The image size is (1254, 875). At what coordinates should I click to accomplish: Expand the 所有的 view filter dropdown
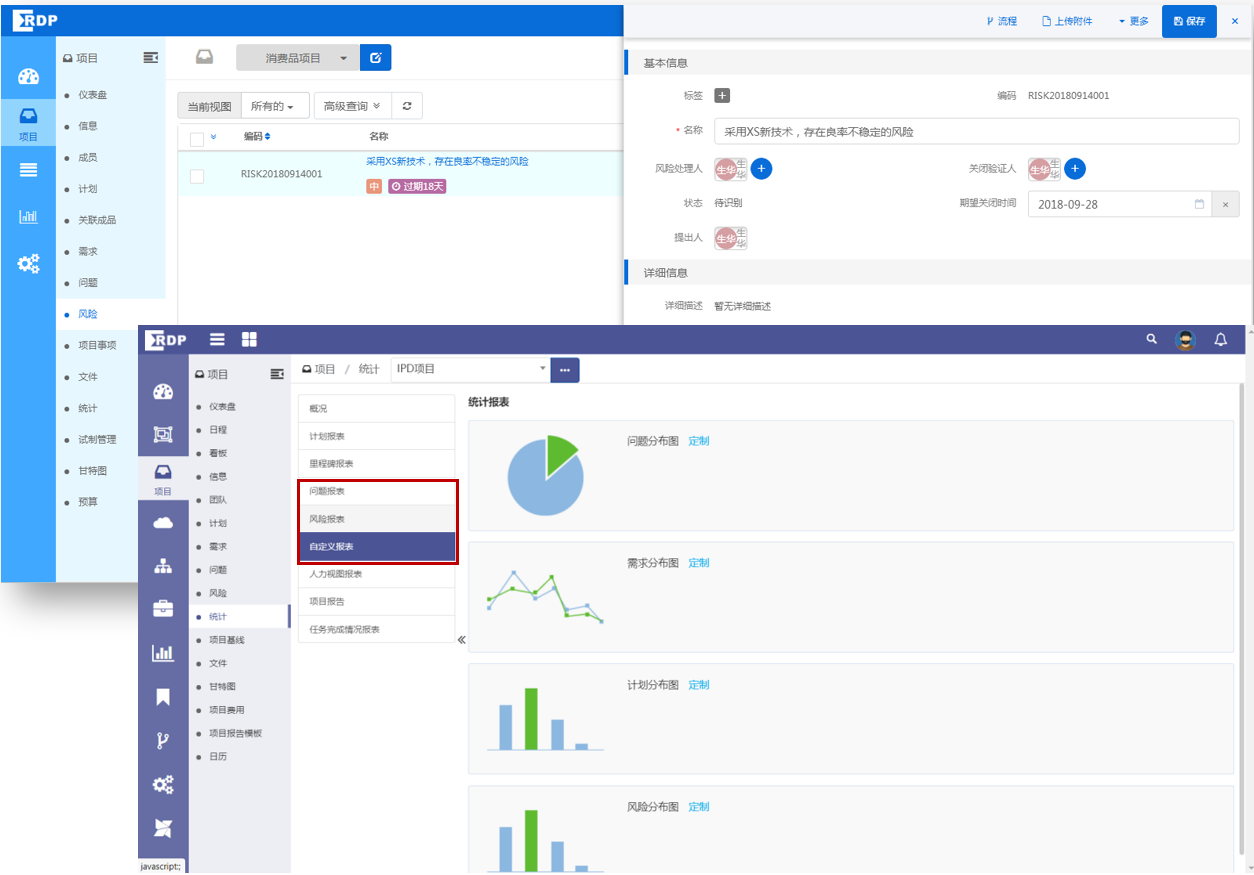click(273, 106)
